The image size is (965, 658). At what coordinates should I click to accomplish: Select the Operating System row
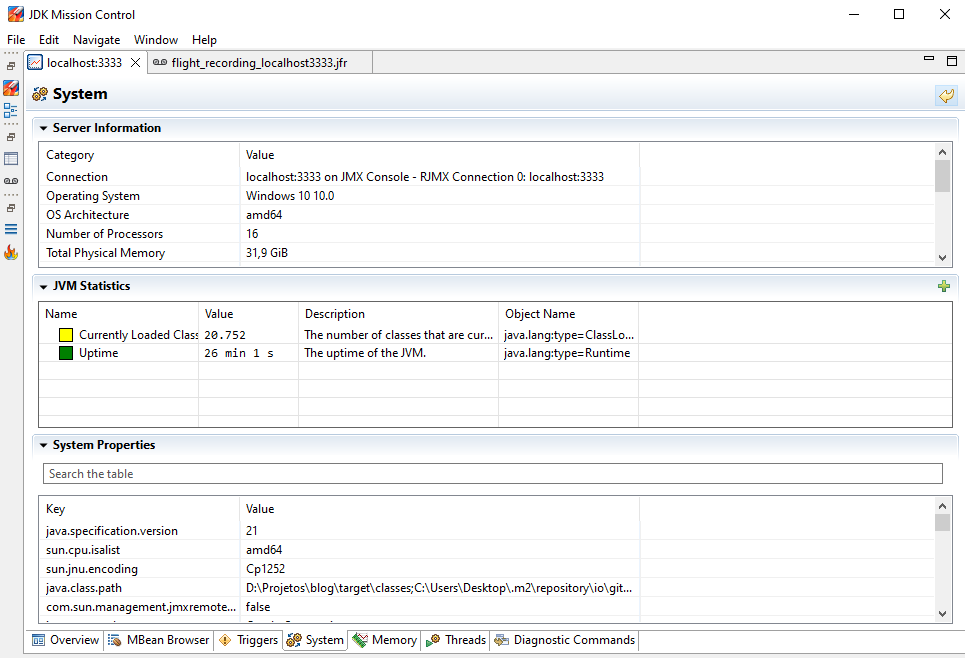[x=487, y=196]
